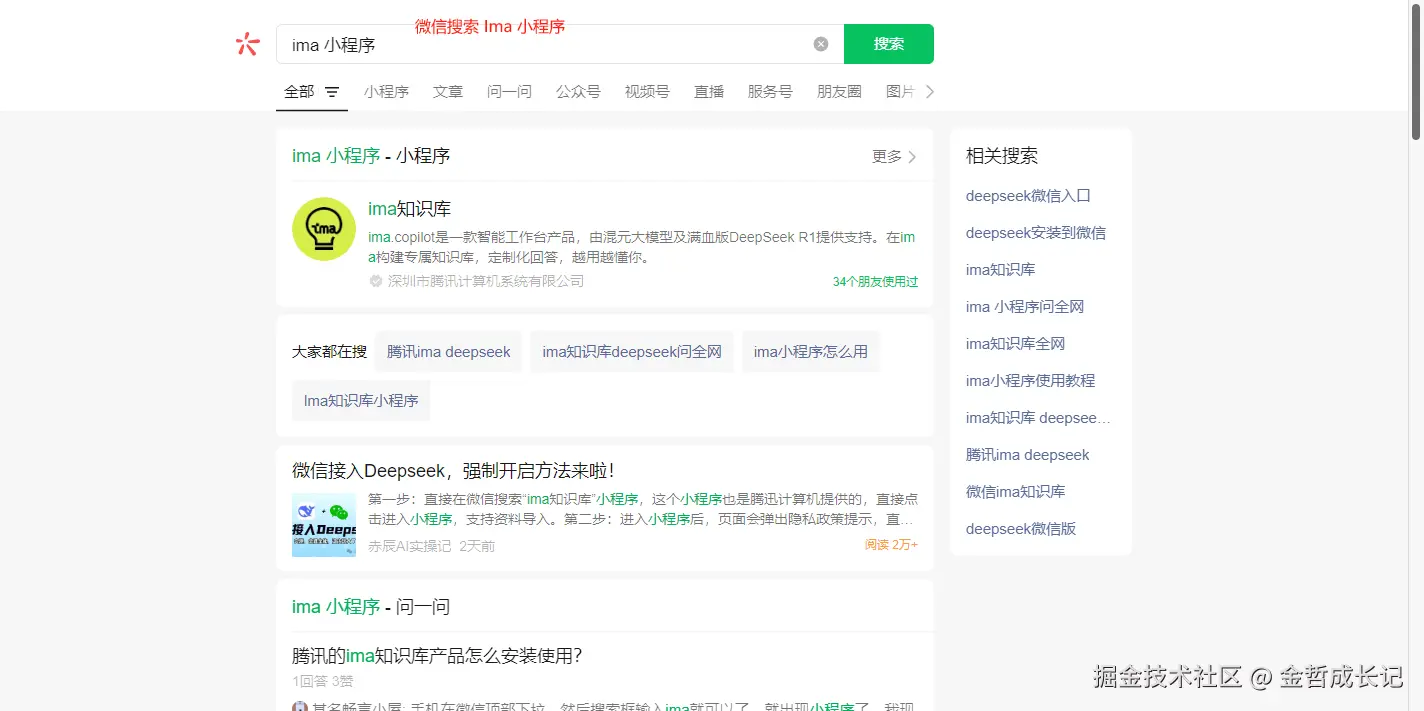
Task: Open question 腾讯的ima知识库产品怎么安装使用?
Action: (437, 656)
